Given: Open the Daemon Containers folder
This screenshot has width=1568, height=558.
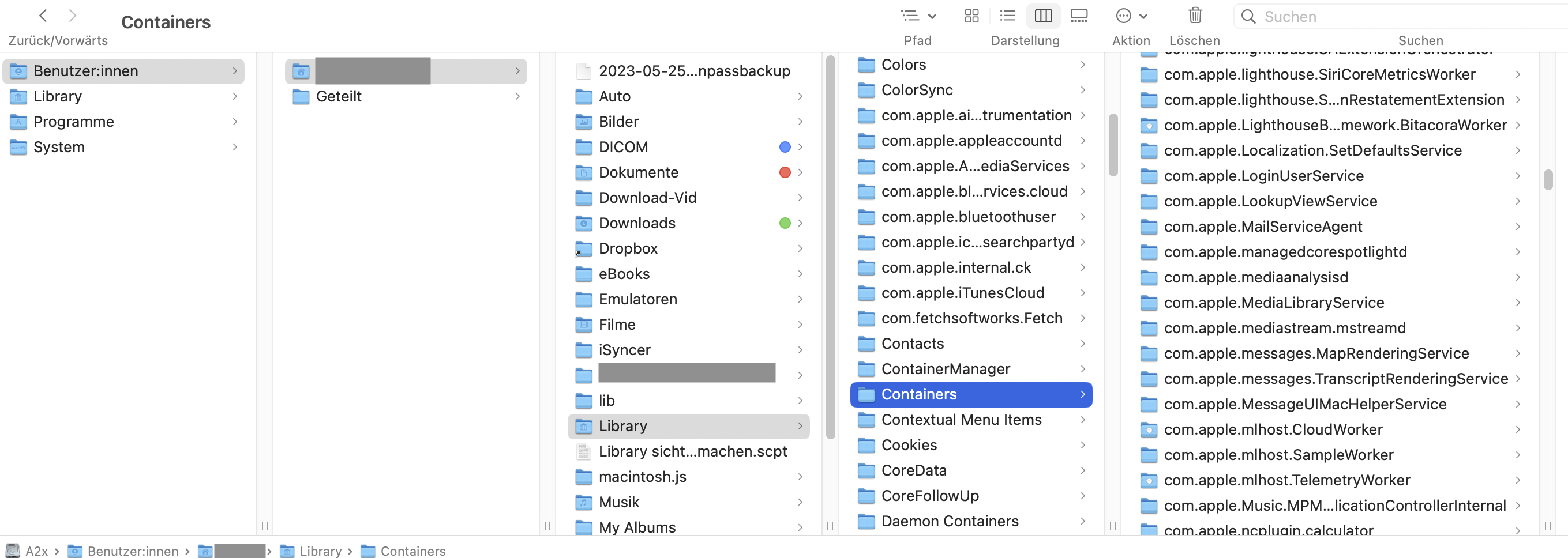Looking at the screenshot, I should coord(971,522).
